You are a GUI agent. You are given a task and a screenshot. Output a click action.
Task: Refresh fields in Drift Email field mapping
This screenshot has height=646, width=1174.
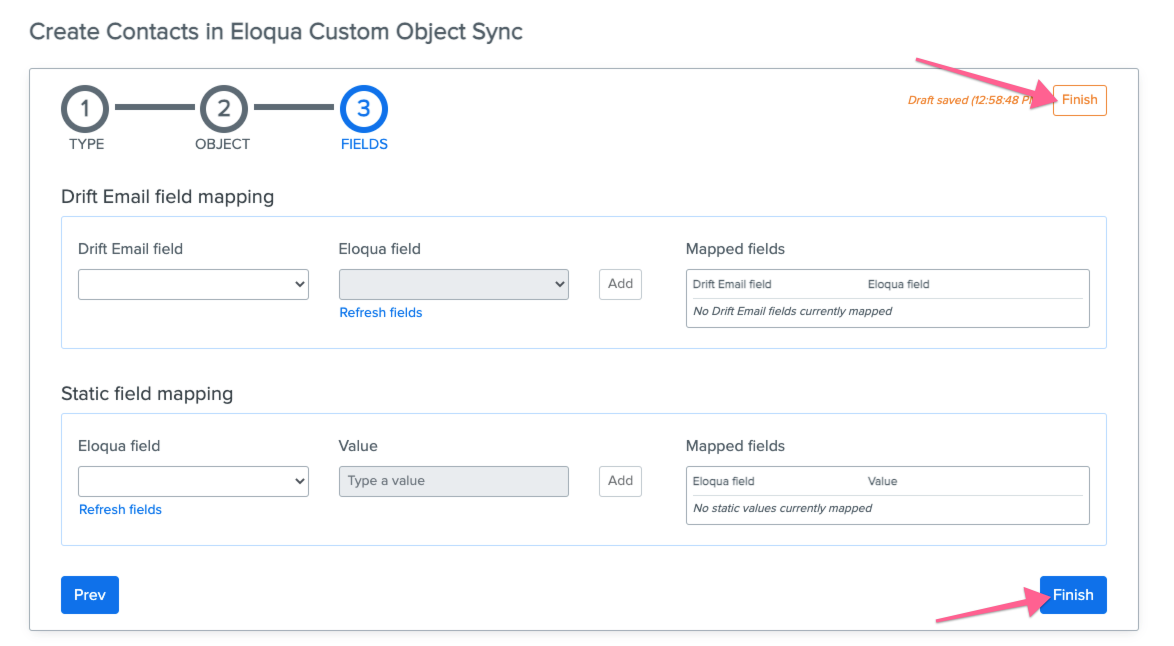tap(380, 313)
